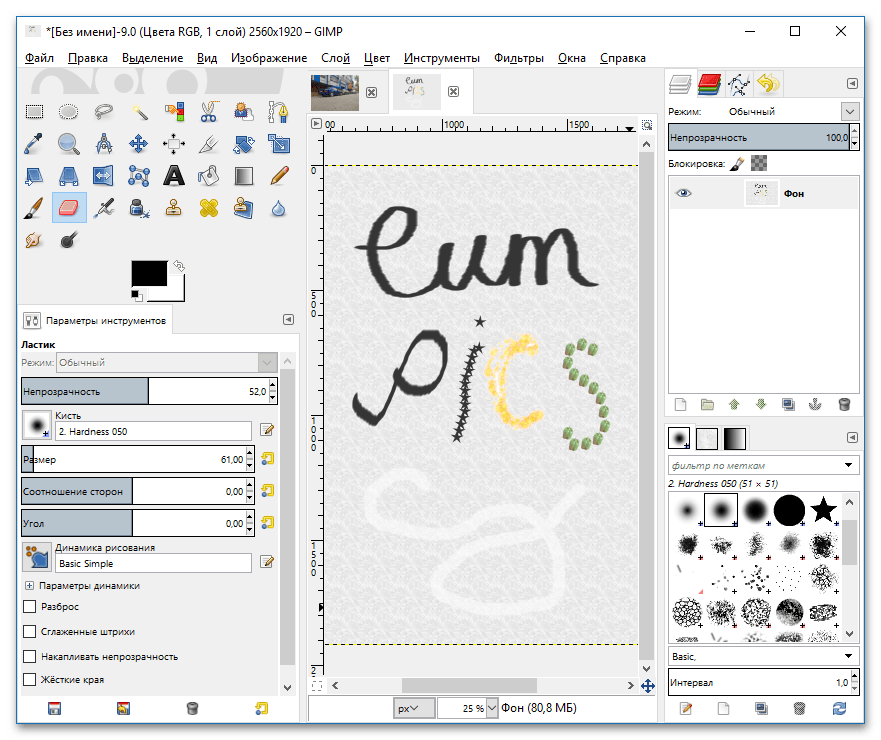The width and height of the screenshot is (881, 740).
Task: Enable the Разброс checkbox
Action: coord(29,607)
